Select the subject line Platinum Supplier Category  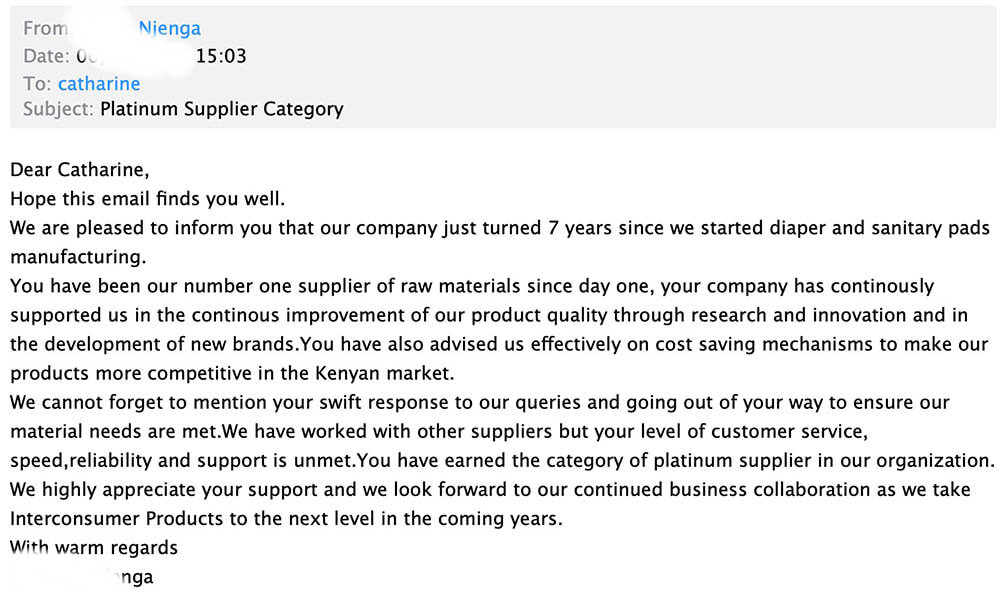[x=221, y=109]
